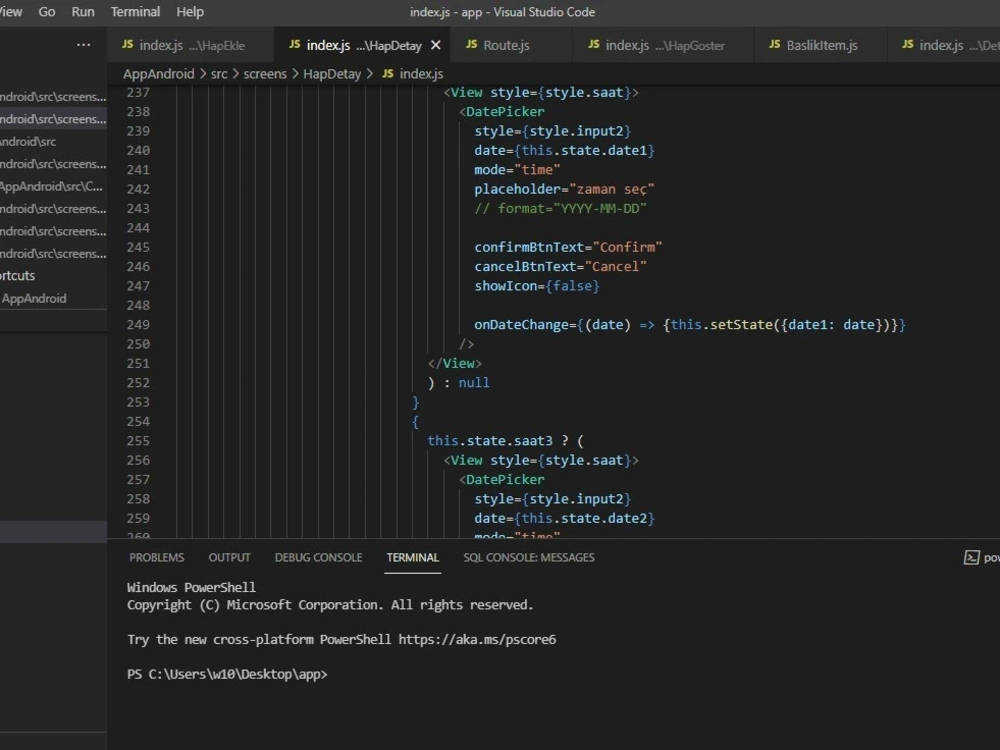This screenshot has width=1000, height=750.
Task: Click the JS icon on the active HapDetay tab
Action: pyautogui.click(x=294, y=45)
